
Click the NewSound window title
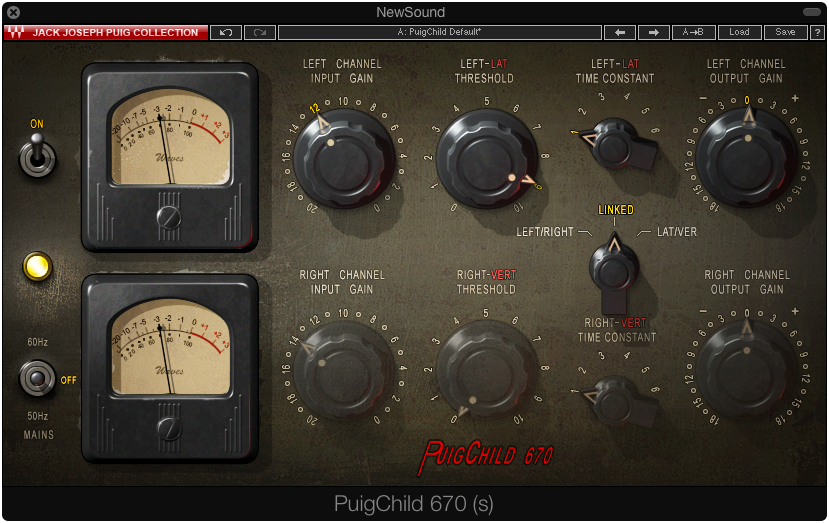(411, 12)
